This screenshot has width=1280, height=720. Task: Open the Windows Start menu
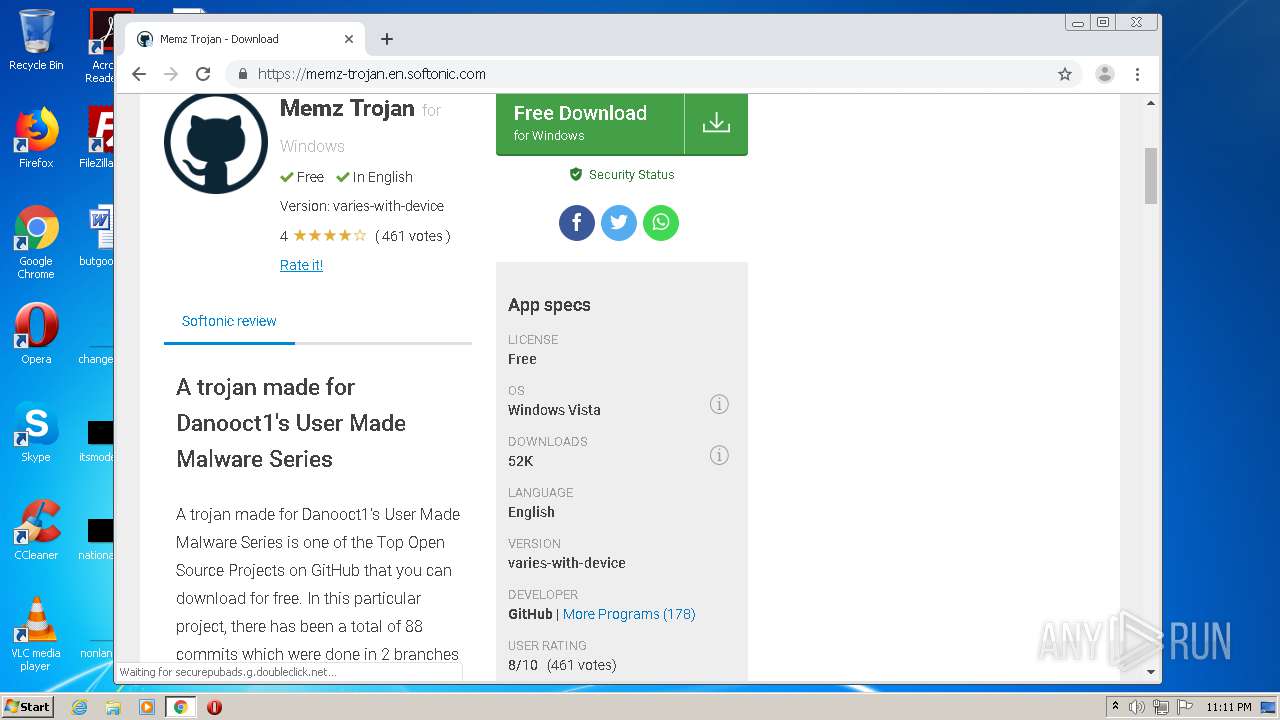coord(28,706)
